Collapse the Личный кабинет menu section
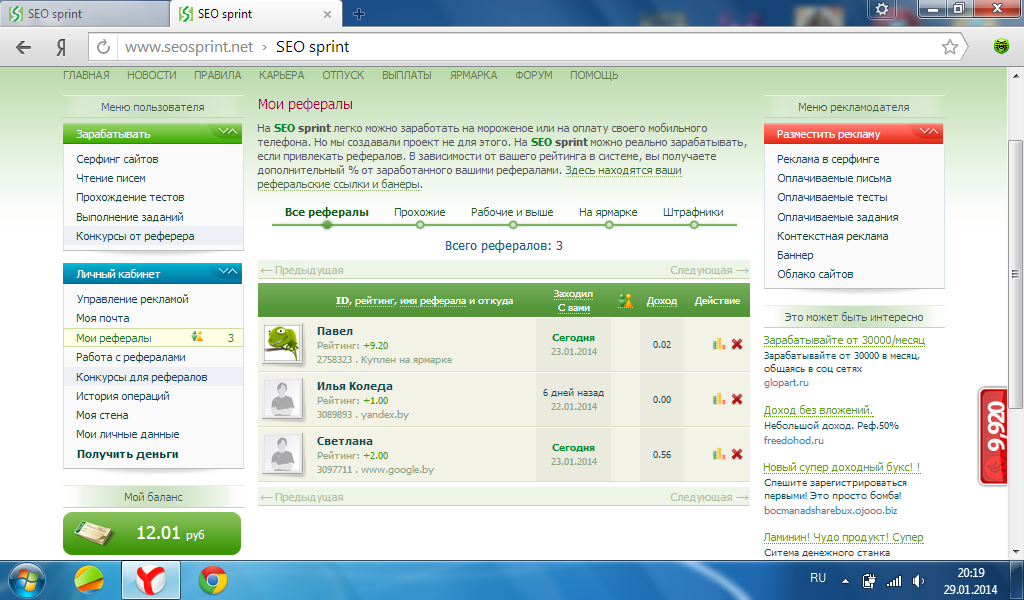The image size is (1024, 600). tap(228, 272)
